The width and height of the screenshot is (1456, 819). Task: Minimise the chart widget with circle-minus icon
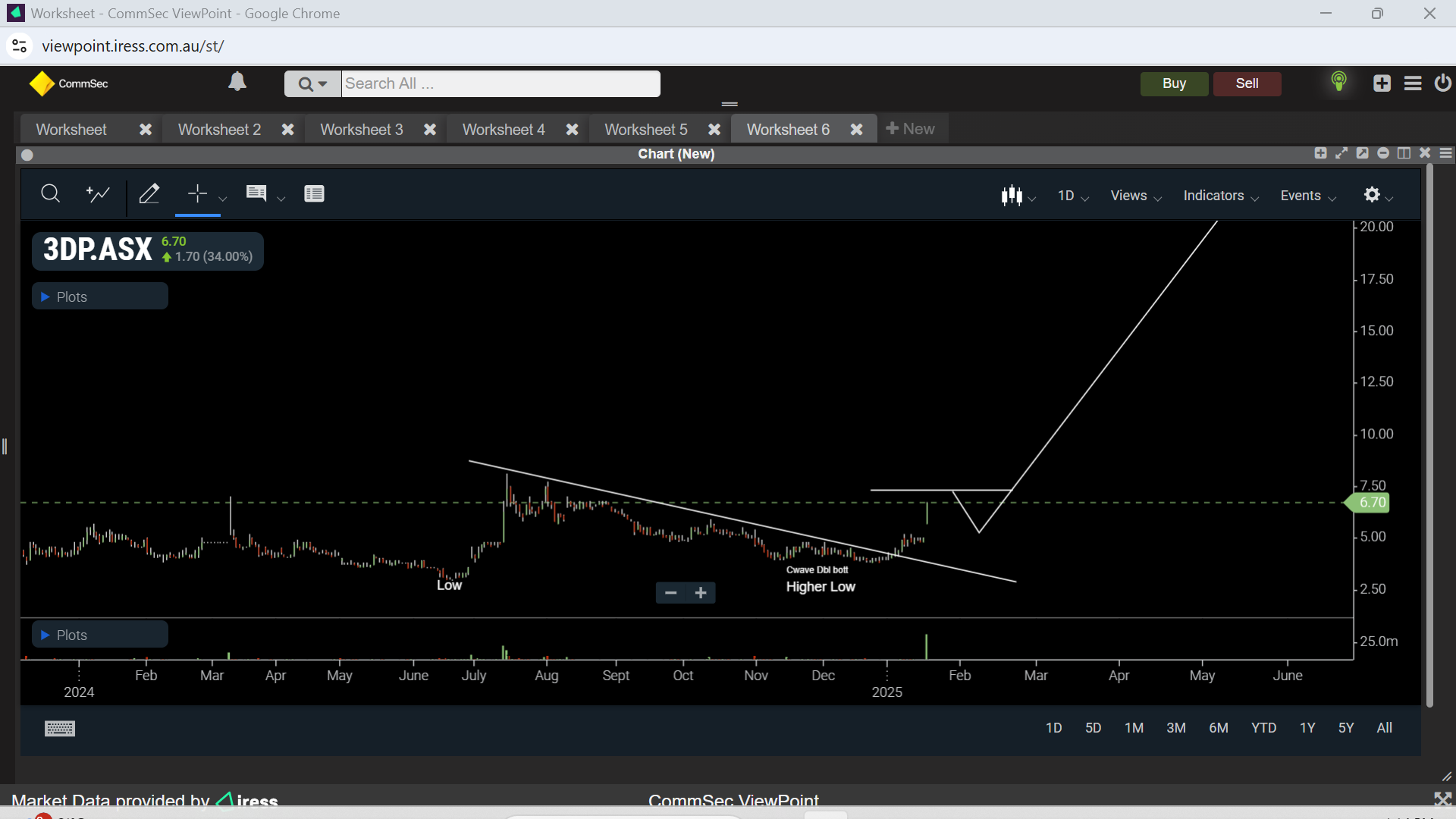pos(1383,153)
